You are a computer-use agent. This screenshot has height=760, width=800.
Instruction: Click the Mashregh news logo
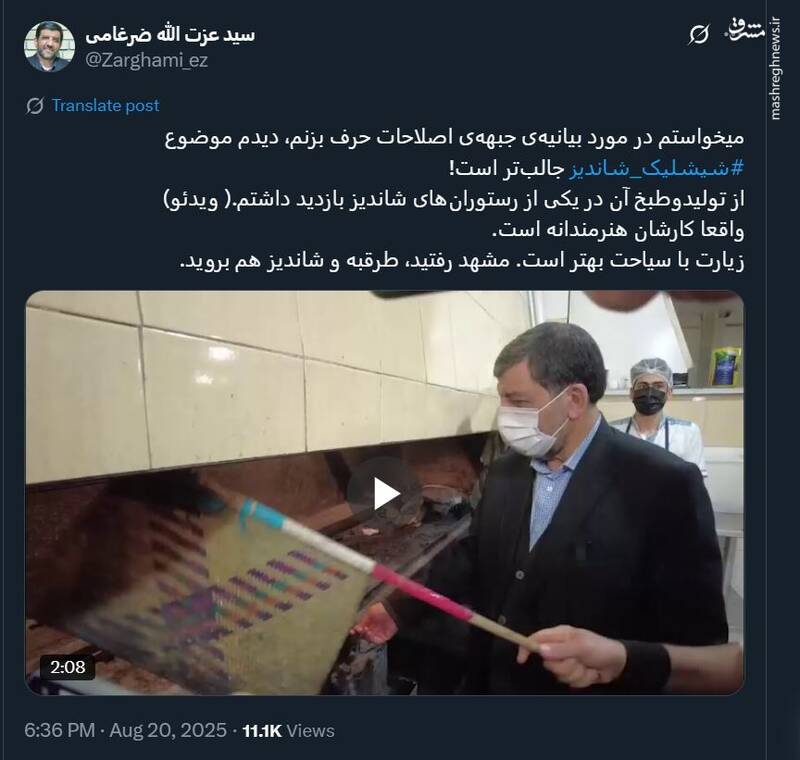(746, 30)
